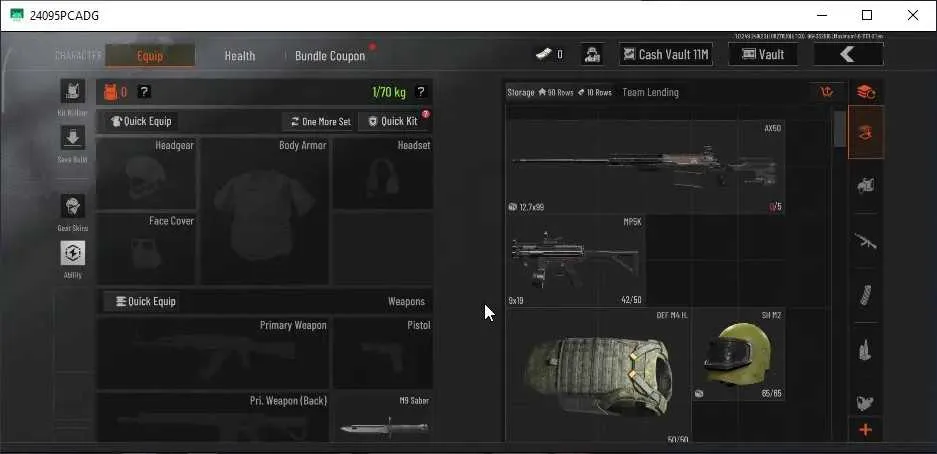Select the Body Armor equipment slot
The image size is (937, 454).
264,211
